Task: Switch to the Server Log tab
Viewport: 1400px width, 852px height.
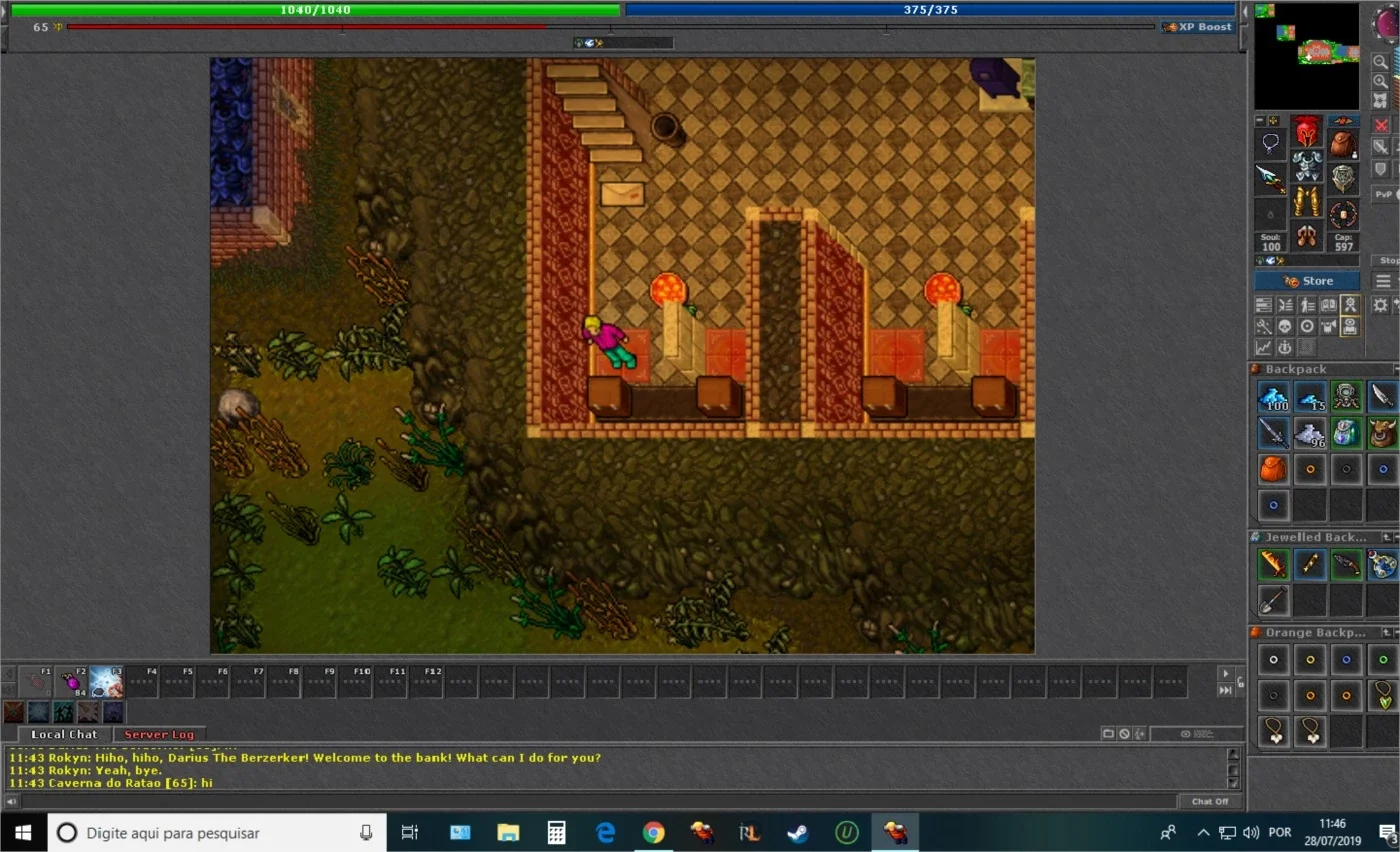Action: point(159,734)
